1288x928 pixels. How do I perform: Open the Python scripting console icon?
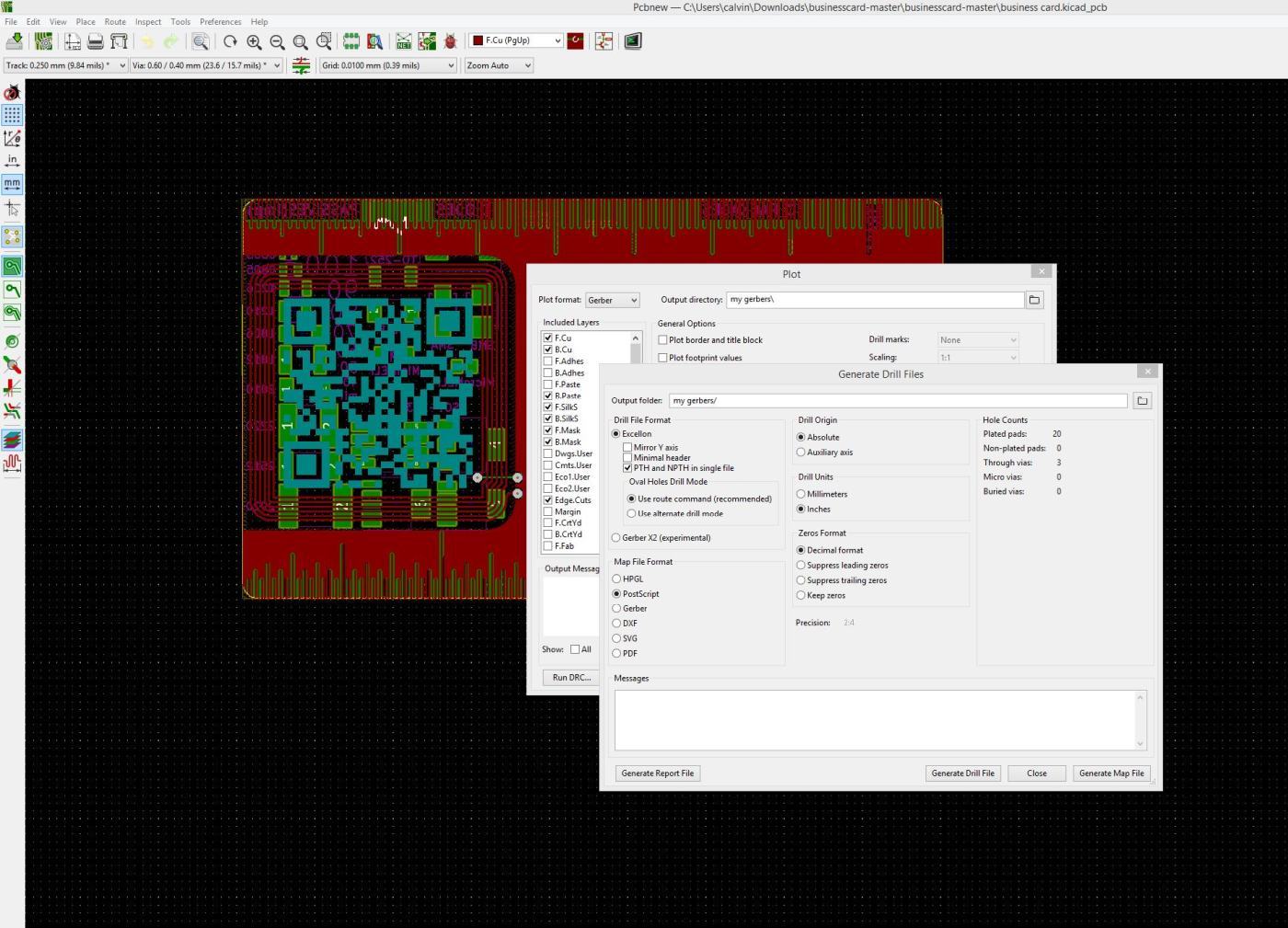[x=633, y=41]
